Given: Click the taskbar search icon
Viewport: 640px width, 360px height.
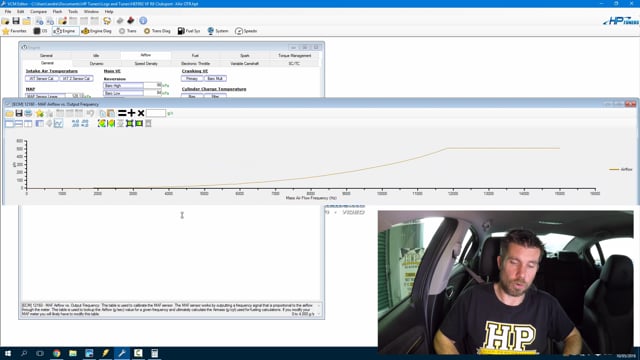Looking at the screenshot, I should [24, 353].
